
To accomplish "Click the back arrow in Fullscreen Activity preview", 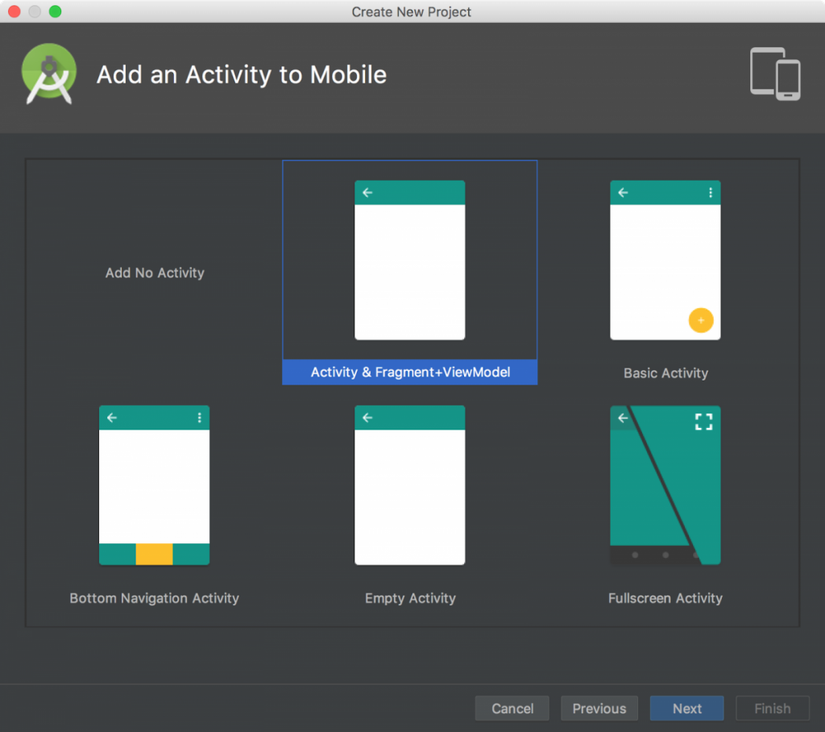I will point(623,418).
